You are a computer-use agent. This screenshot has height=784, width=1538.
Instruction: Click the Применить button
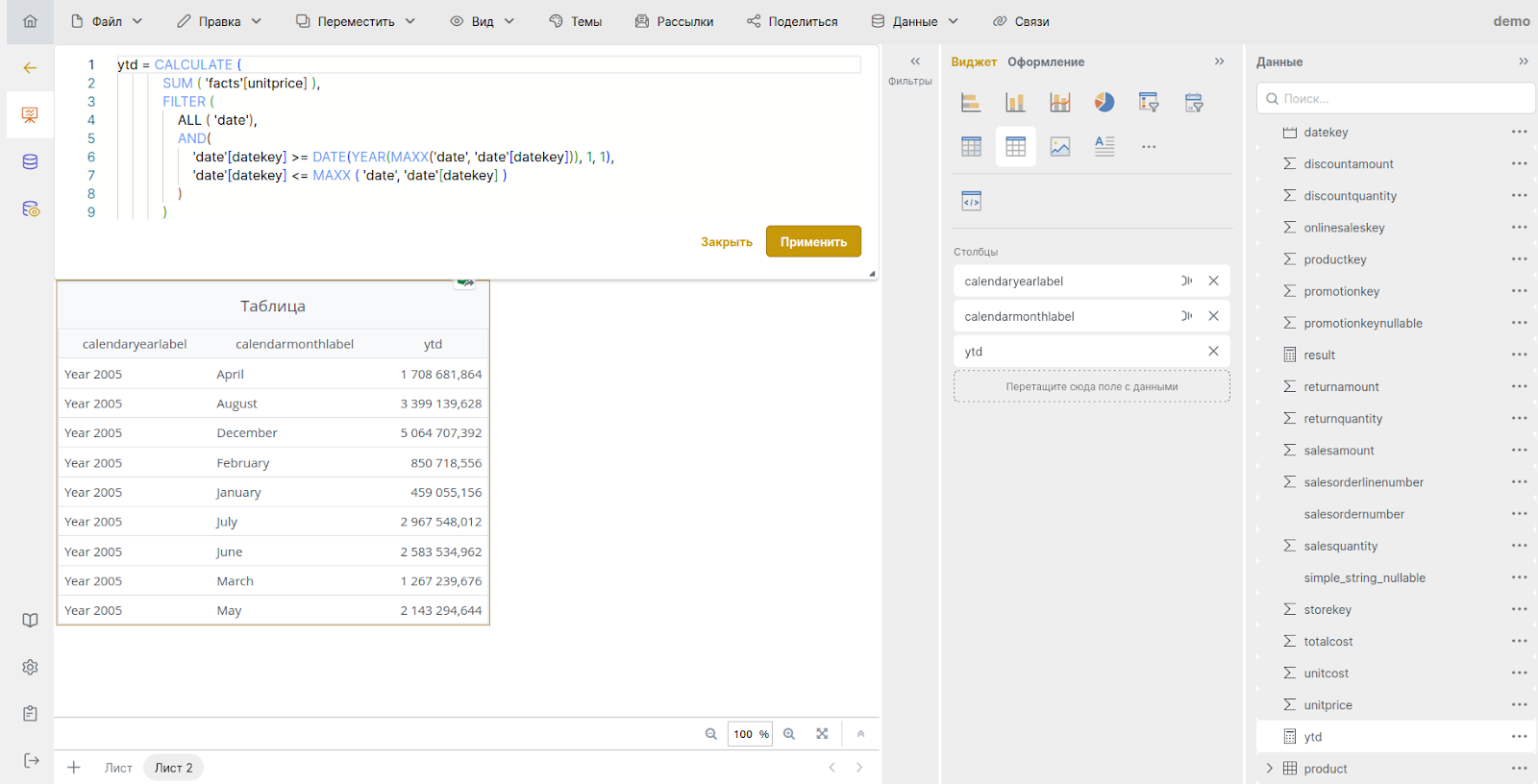pos(813,242)
